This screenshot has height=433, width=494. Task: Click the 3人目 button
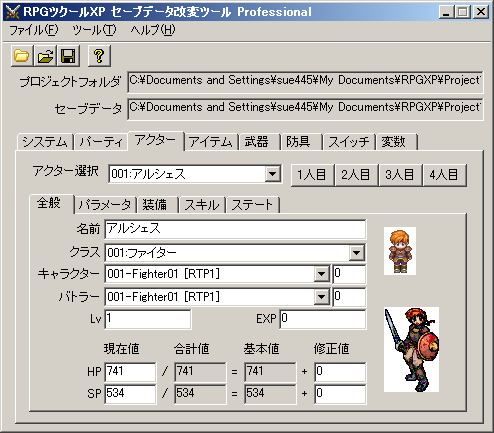click(x=400, y=175)
